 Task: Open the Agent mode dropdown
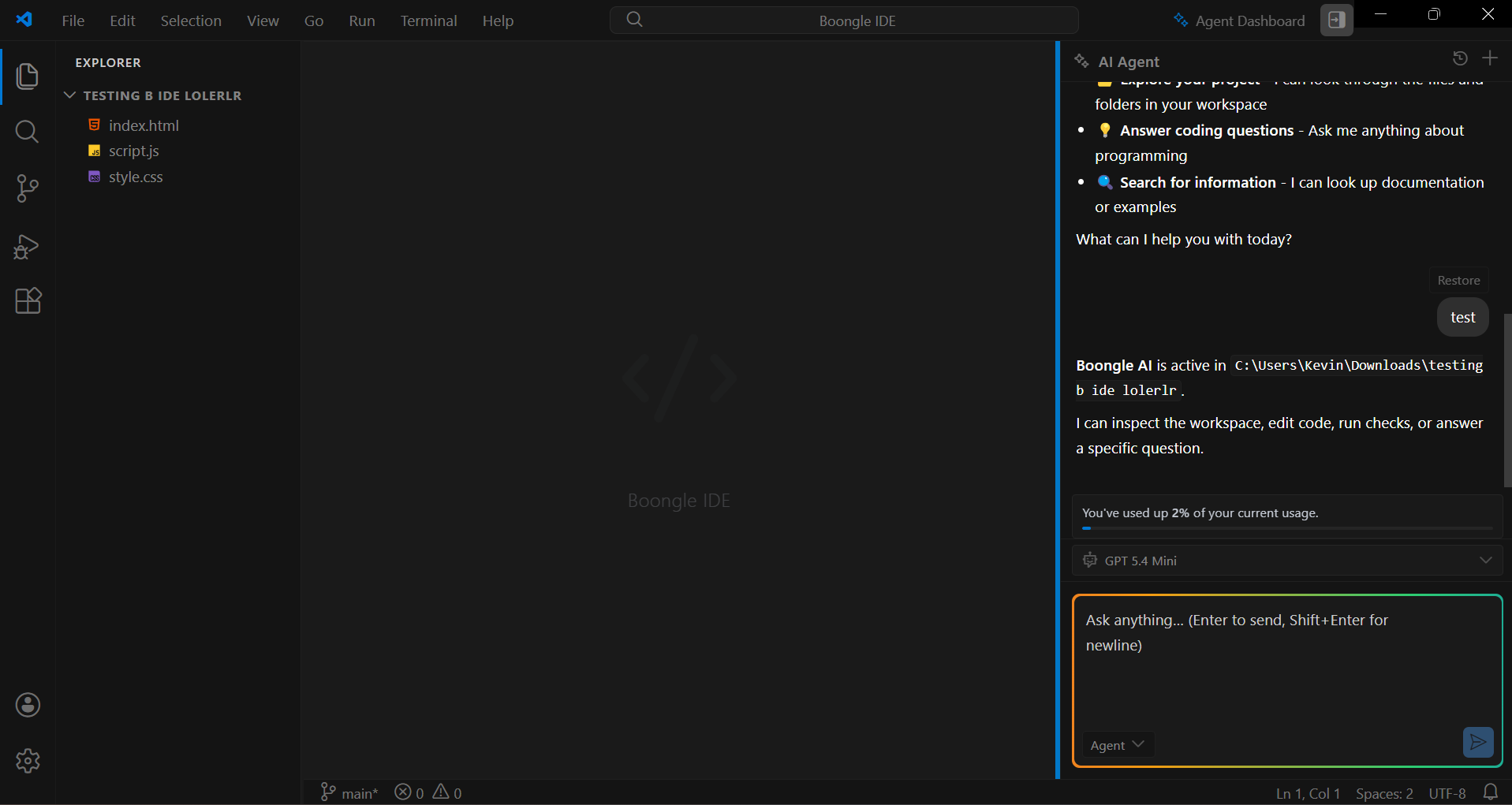click(1118, 744)
